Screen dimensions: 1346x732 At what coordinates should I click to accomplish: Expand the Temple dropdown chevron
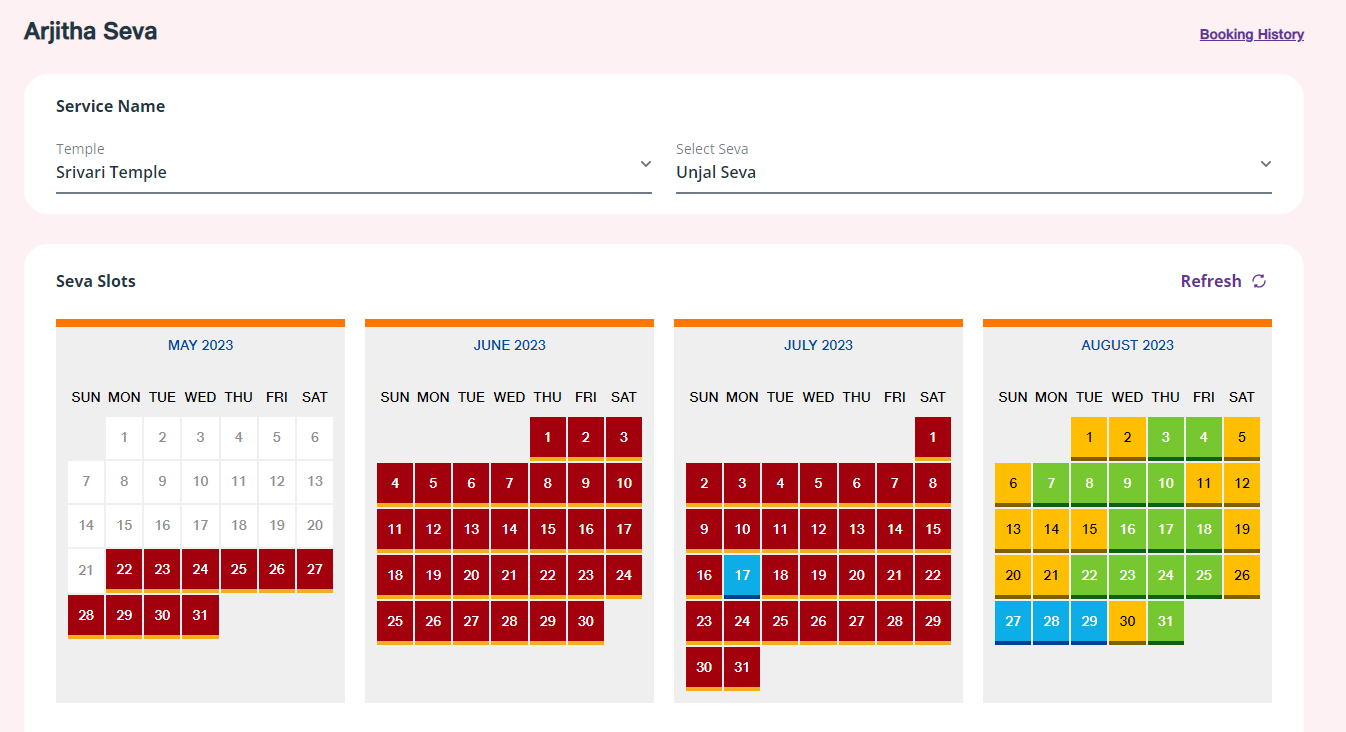[x=646, y=163]
